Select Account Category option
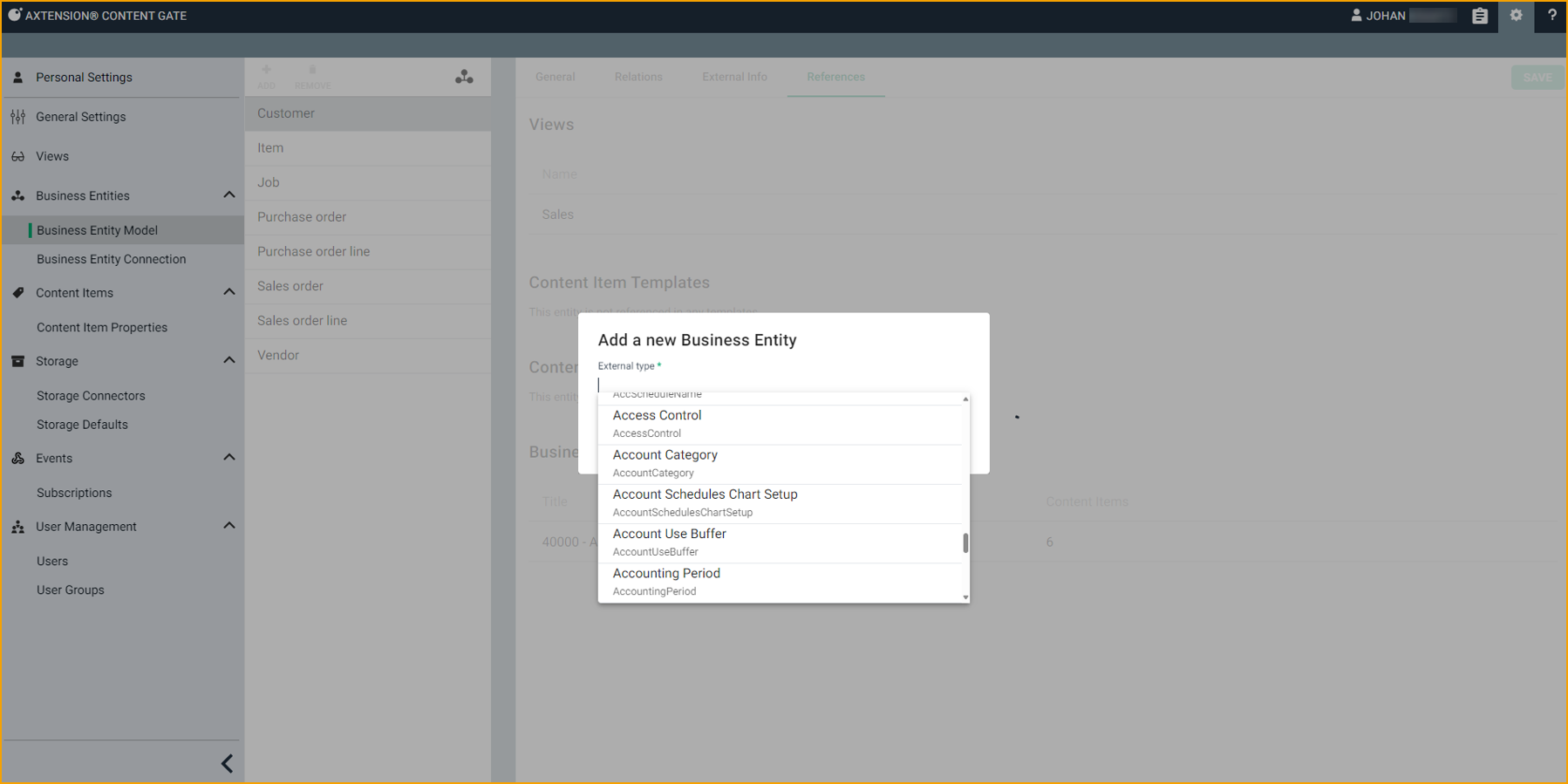 (x=780, y=465)
